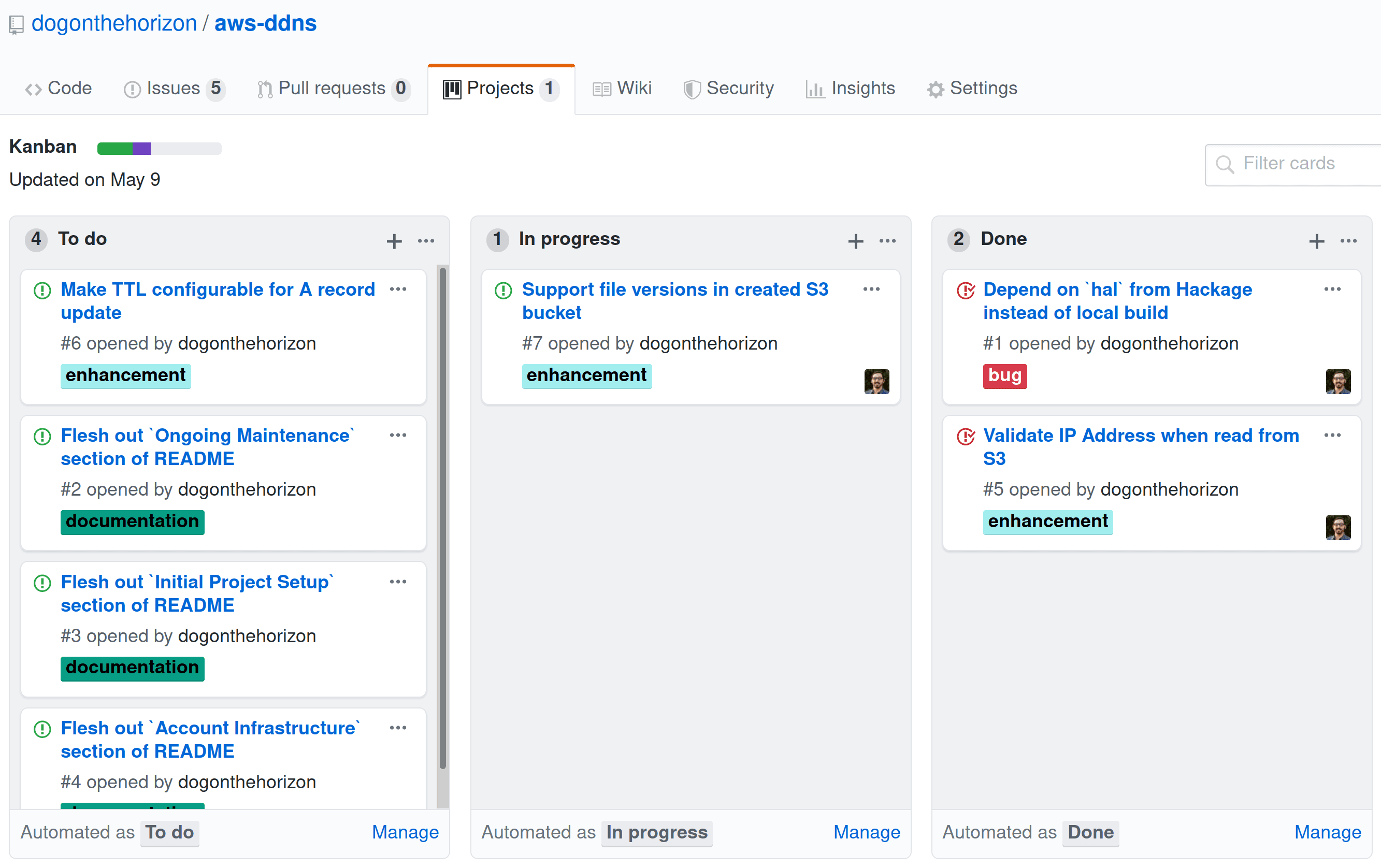This screenshot has height=868, width=1381.
Task: Open issue Validate IP Address when read
Action: pos(1141,447)
